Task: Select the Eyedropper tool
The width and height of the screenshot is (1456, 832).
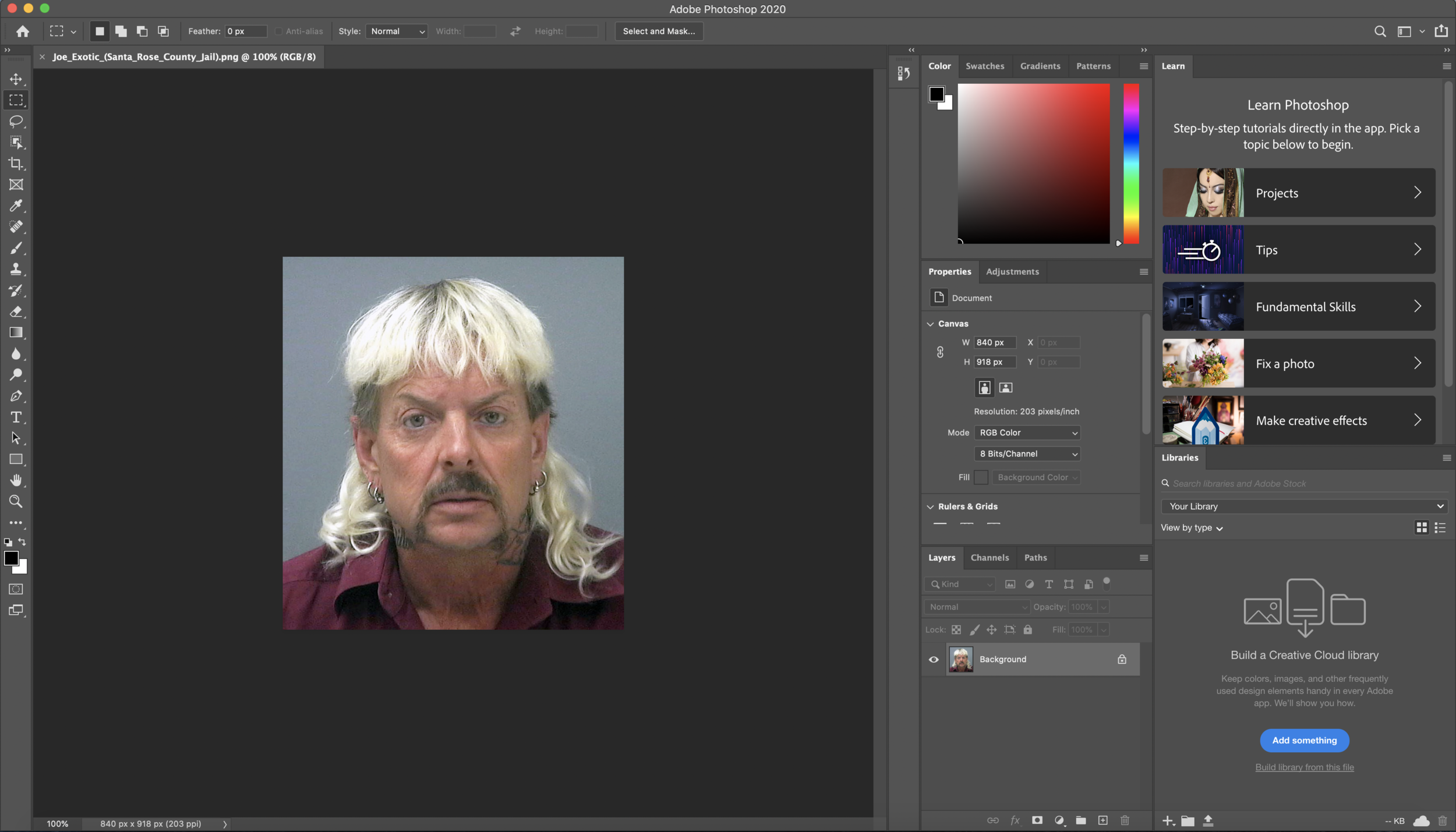Action: pyautogui.click(x=16, y=206)
